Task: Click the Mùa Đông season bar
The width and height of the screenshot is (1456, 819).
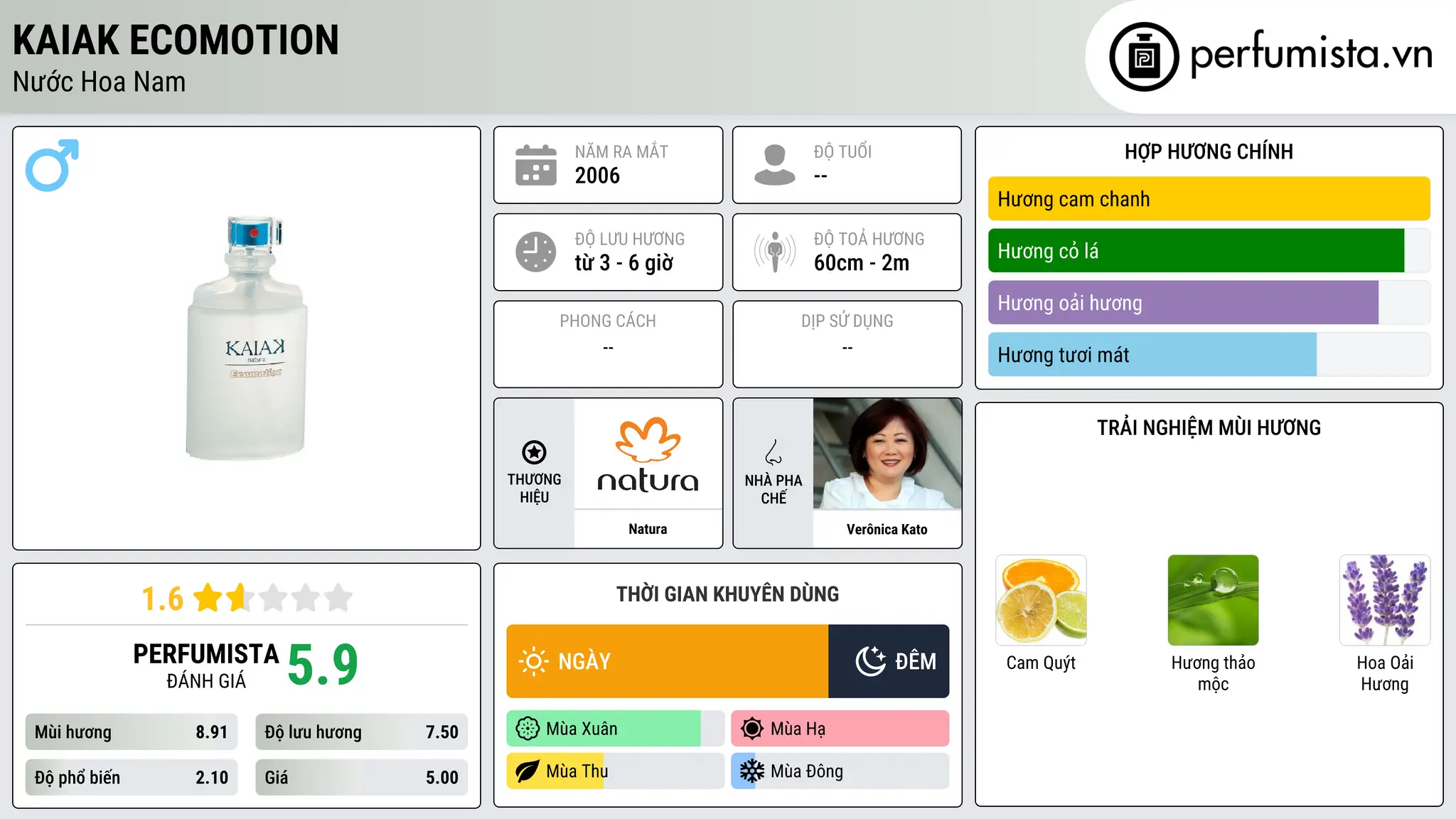Action: click(x=840, y=771)
